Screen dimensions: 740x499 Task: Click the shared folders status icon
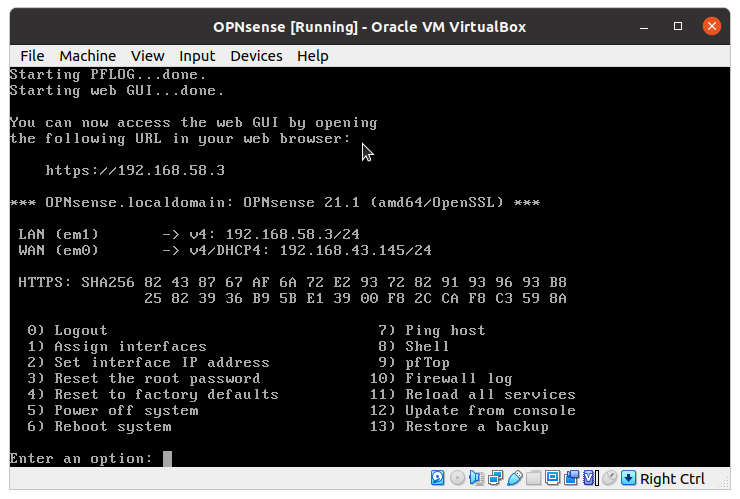pos(533,478)
